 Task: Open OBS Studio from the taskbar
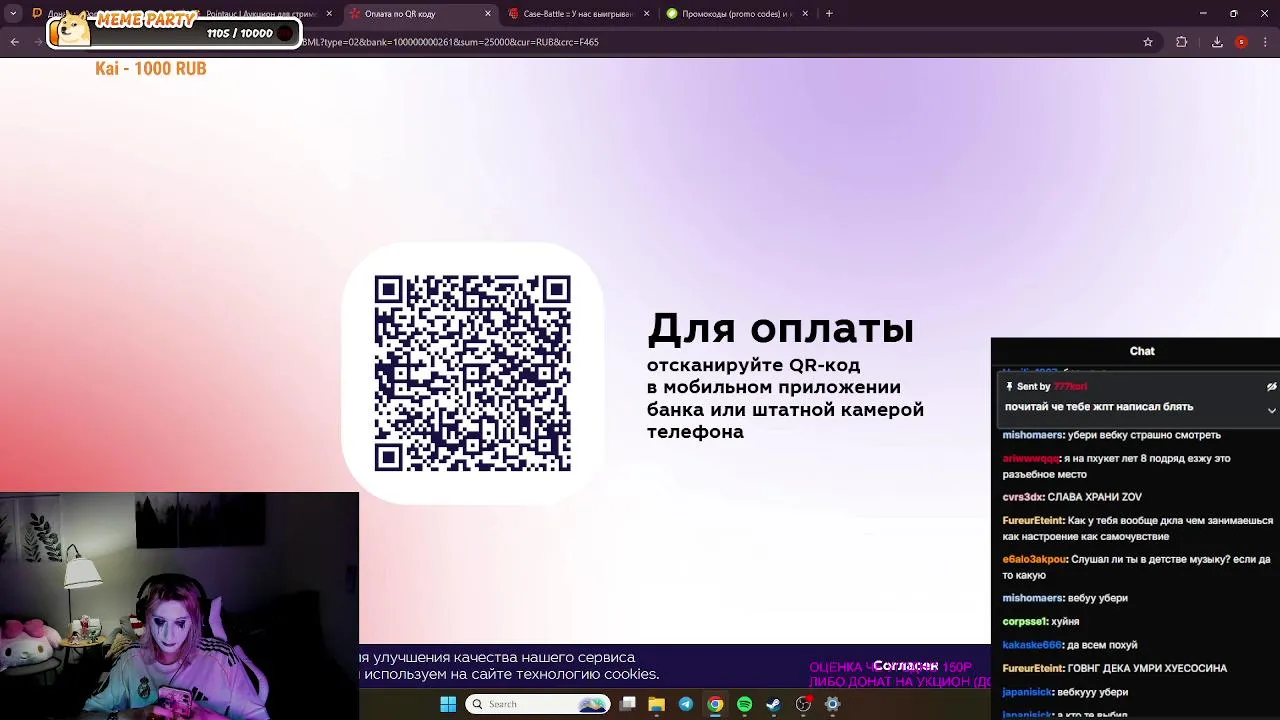(x=803, y=704)
